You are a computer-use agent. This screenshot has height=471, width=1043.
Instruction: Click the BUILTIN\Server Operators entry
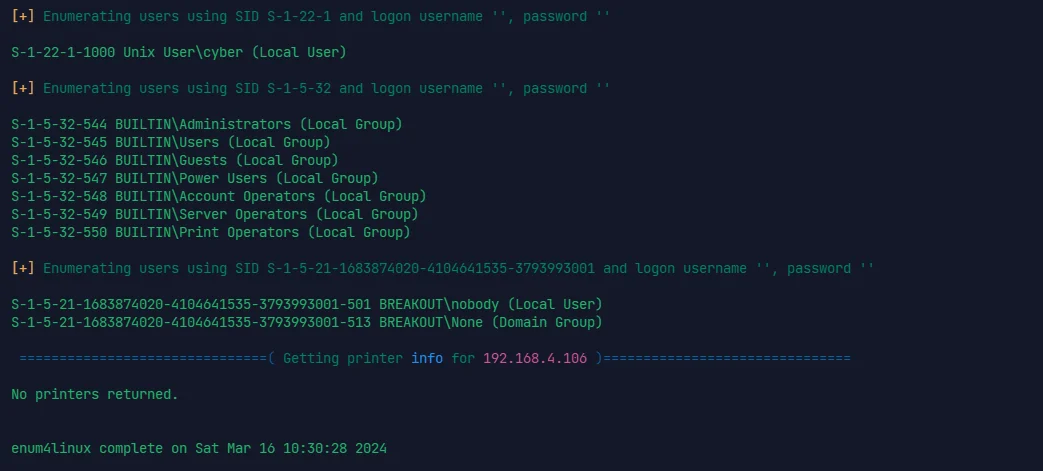click(215, 214)
